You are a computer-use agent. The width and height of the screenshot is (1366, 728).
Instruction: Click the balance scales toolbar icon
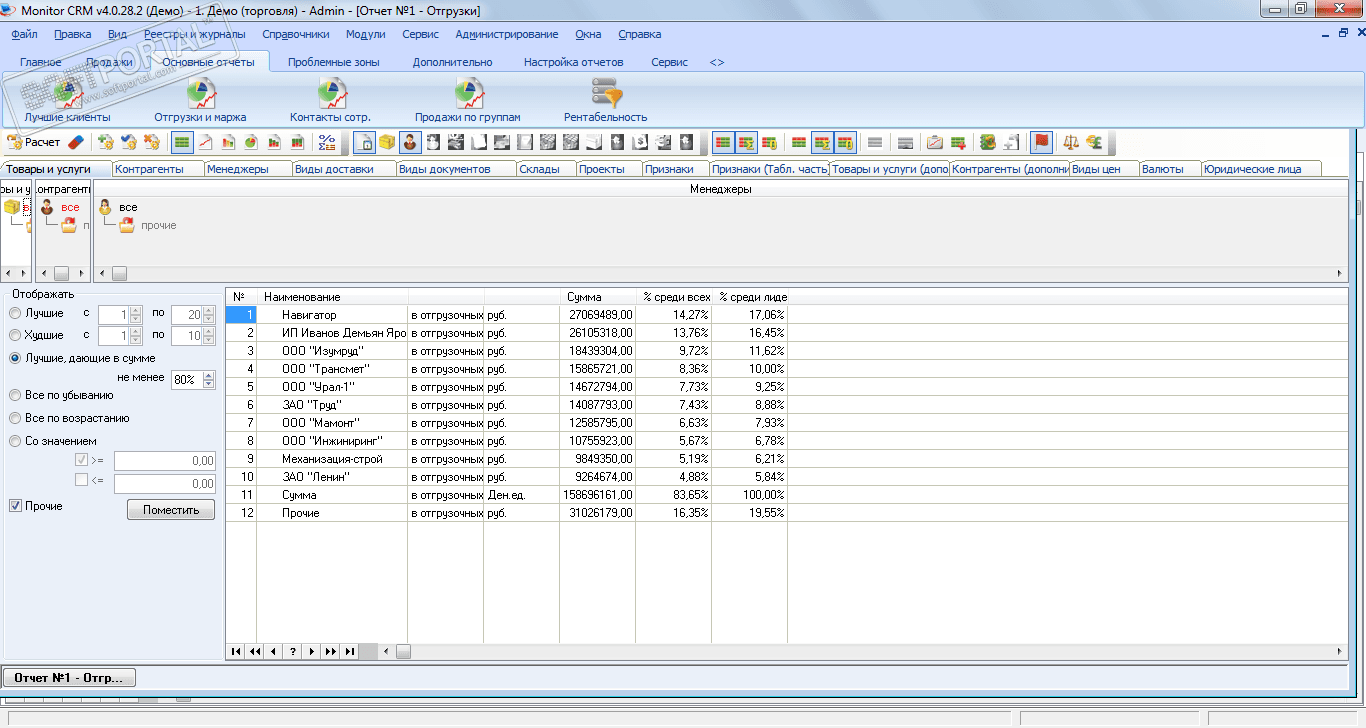tap(1071, 142)
